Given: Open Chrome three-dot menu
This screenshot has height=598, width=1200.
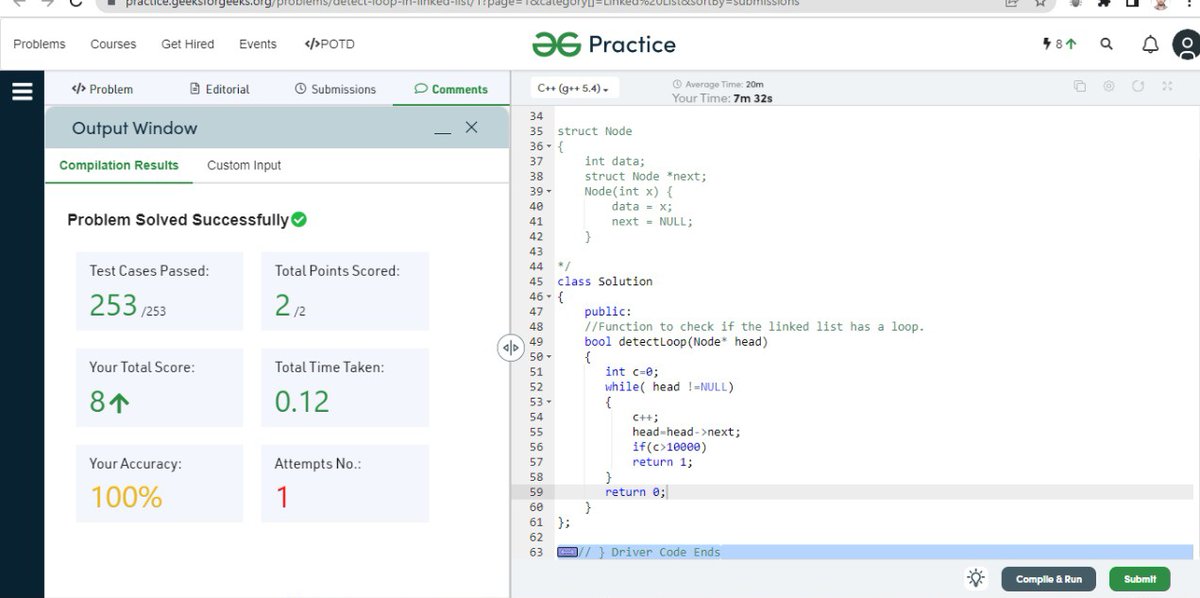Looking at the screenshot, I should 1187,3.
